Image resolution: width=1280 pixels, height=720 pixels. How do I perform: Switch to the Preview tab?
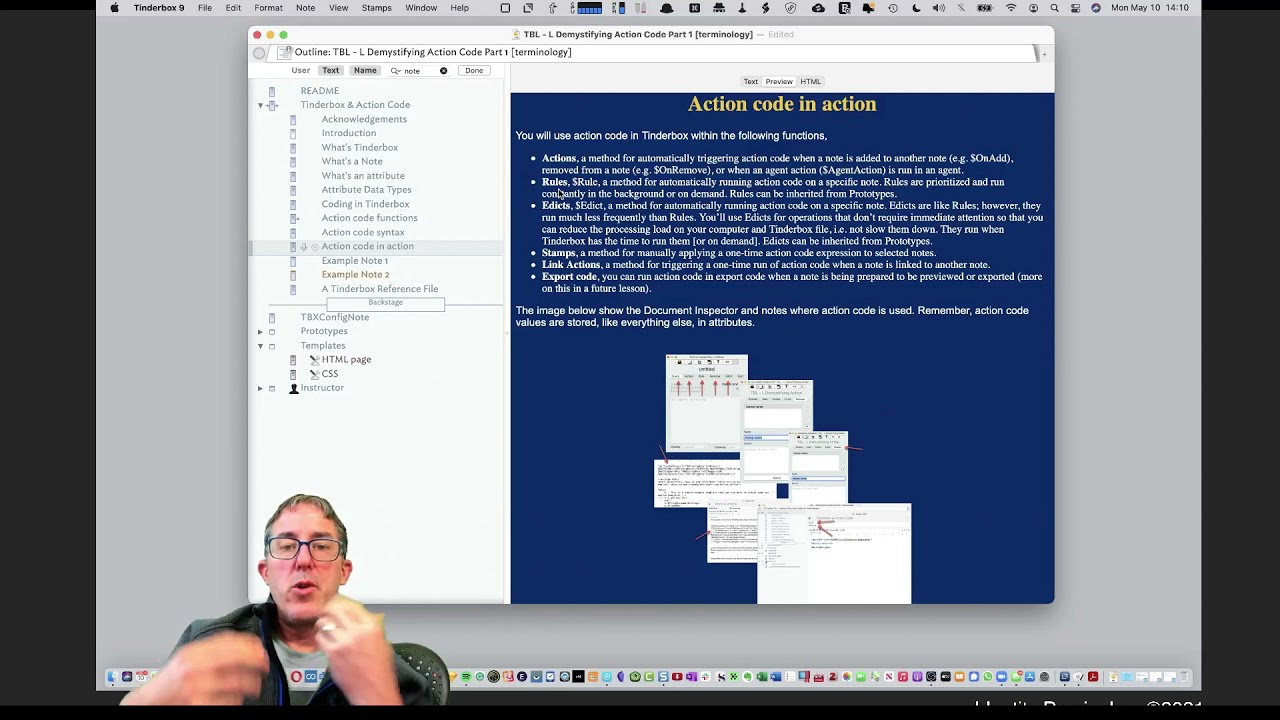click(779, 82)
